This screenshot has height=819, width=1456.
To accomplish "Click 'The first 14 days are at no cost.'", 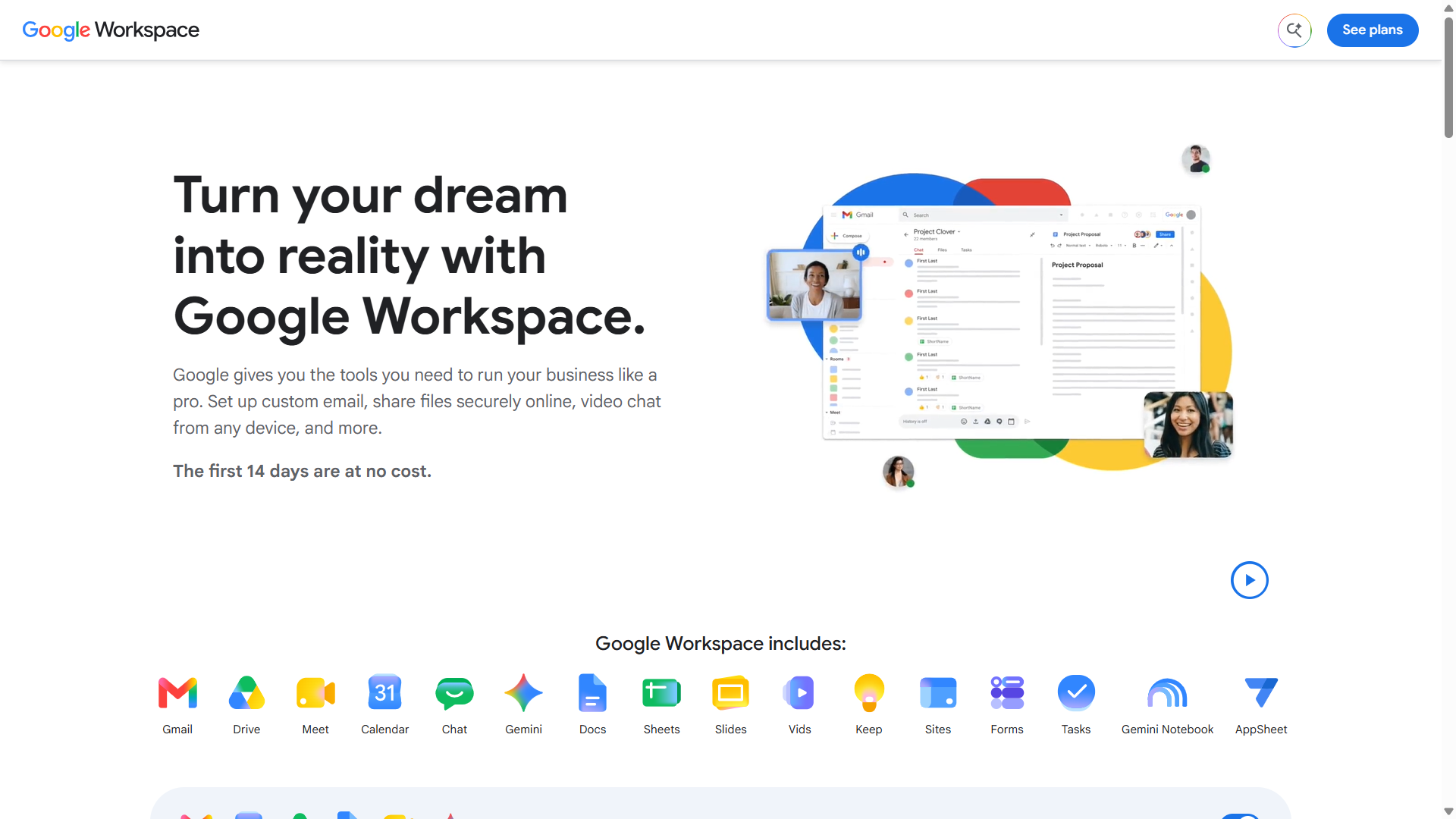I will click(x=302, y=472).
